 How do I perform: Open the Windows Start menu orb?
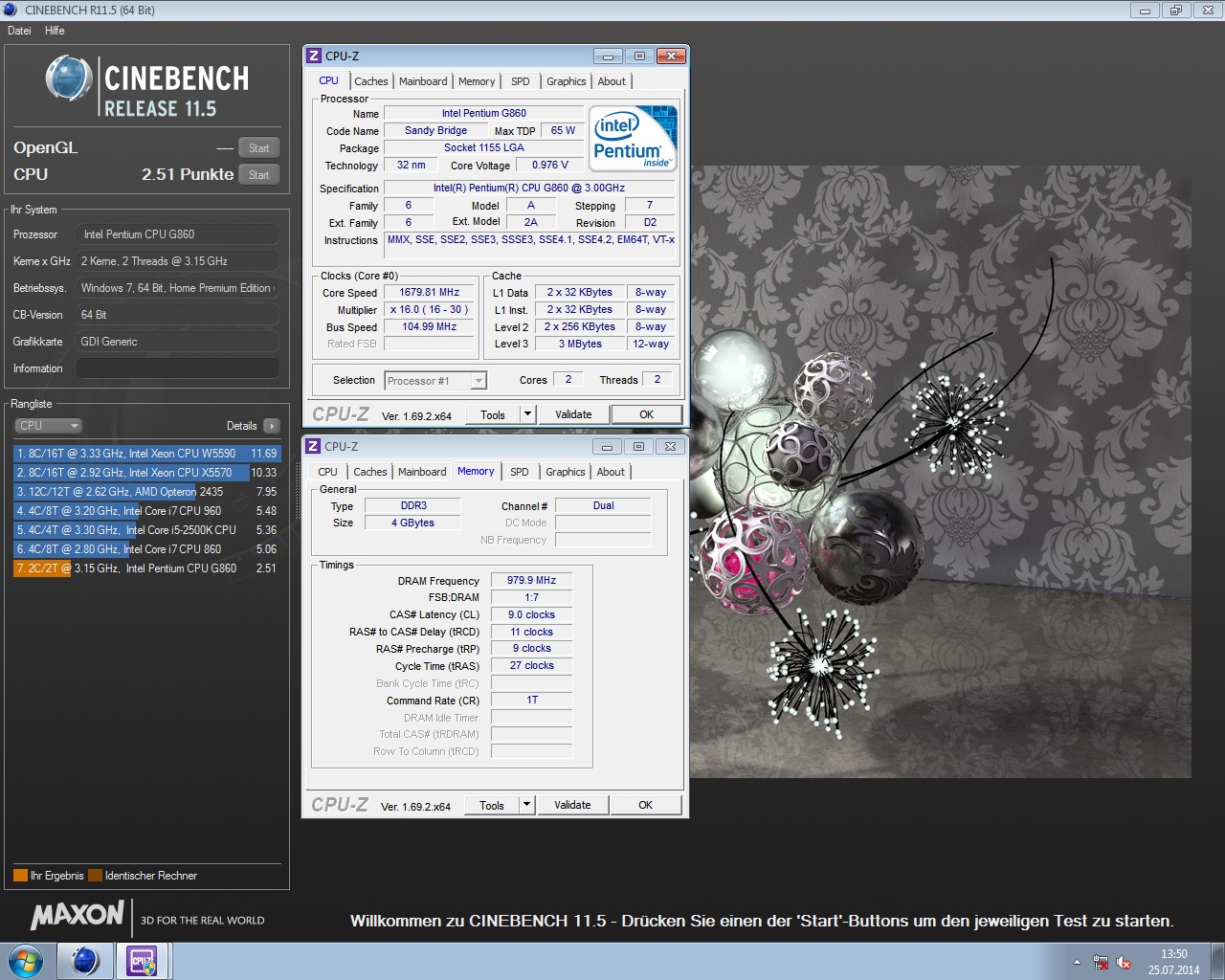click(x=26, y=961)
